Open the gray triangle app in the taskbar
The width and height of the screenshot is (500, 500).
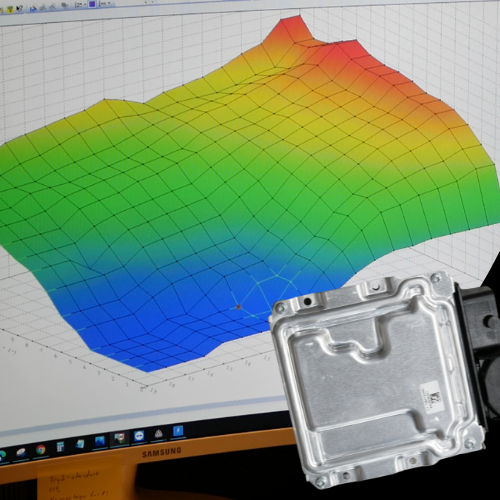tap(159, 434)
